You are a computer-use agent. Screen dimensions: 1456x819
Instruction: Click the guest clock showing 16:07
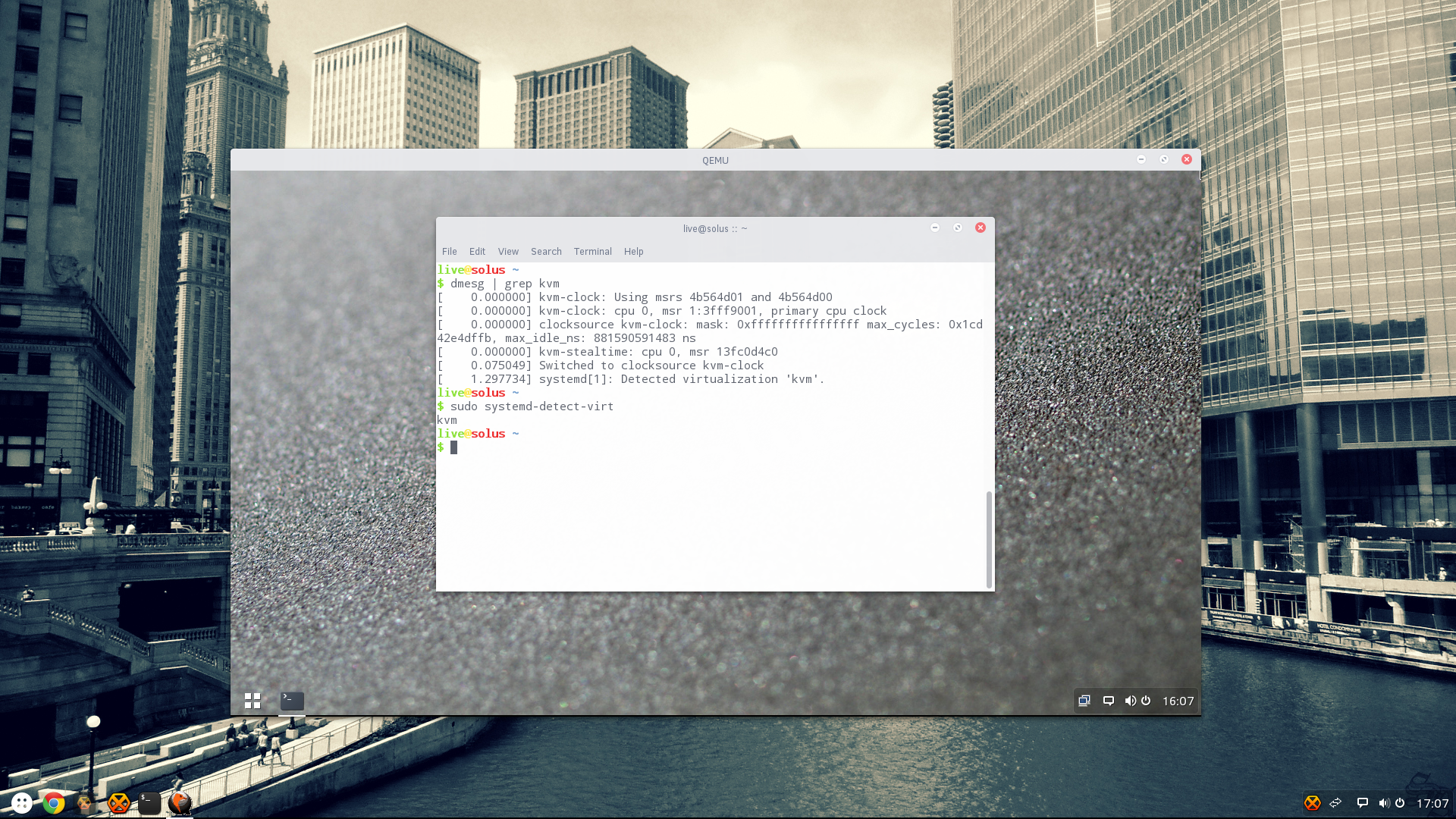tap(1178, 701)
